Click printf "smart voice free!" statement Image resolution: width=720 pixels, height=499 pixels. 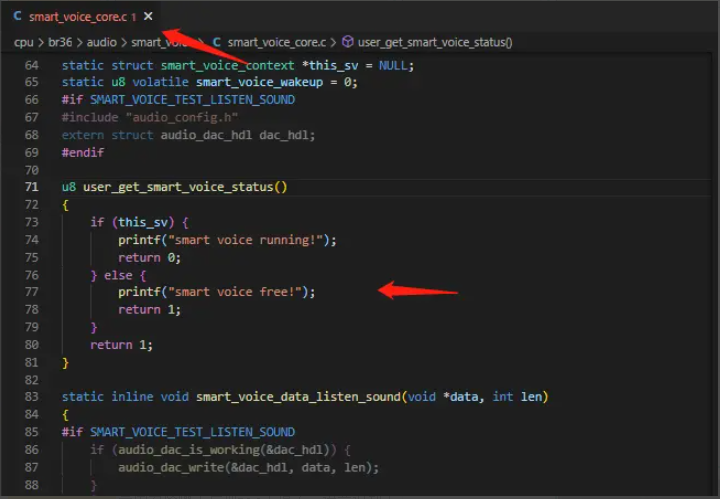217,292
